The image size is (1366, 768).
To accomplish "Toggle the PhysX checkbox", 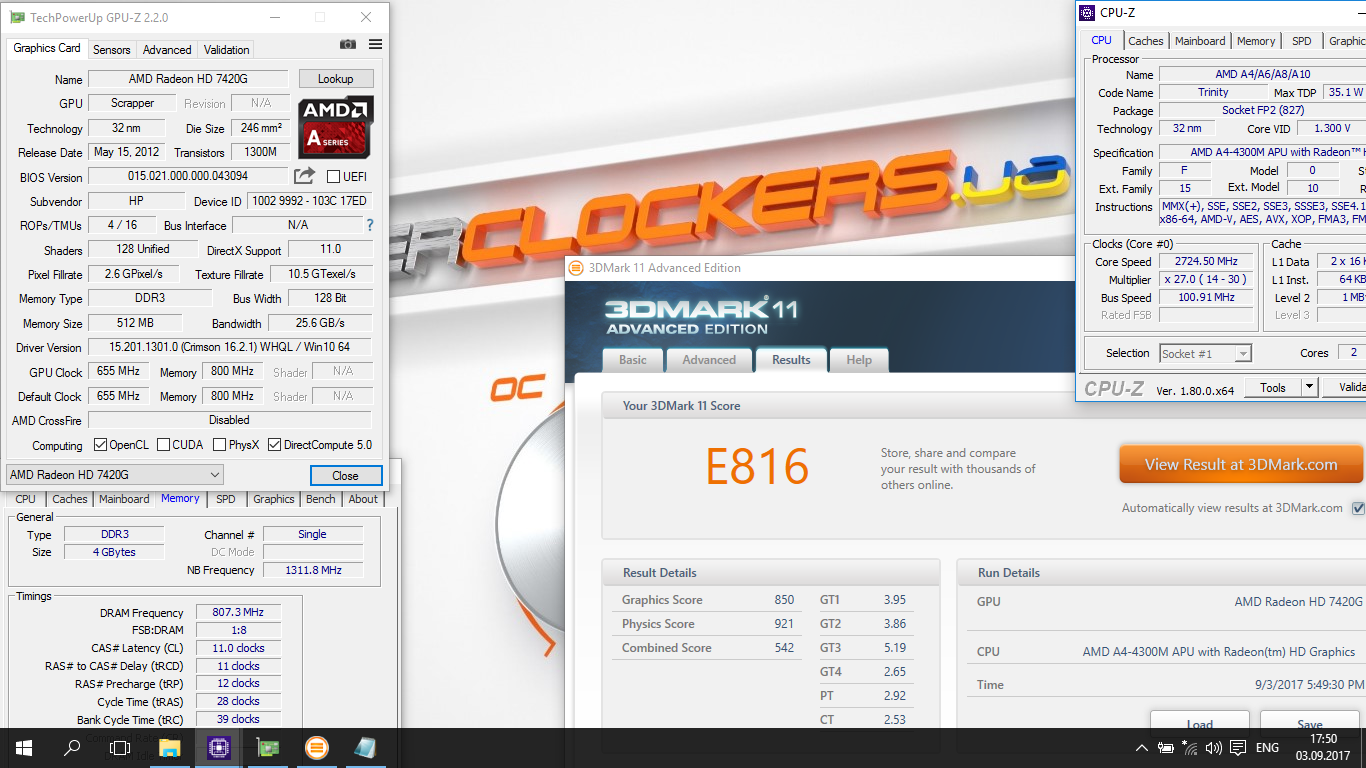I will click(219, 445).
